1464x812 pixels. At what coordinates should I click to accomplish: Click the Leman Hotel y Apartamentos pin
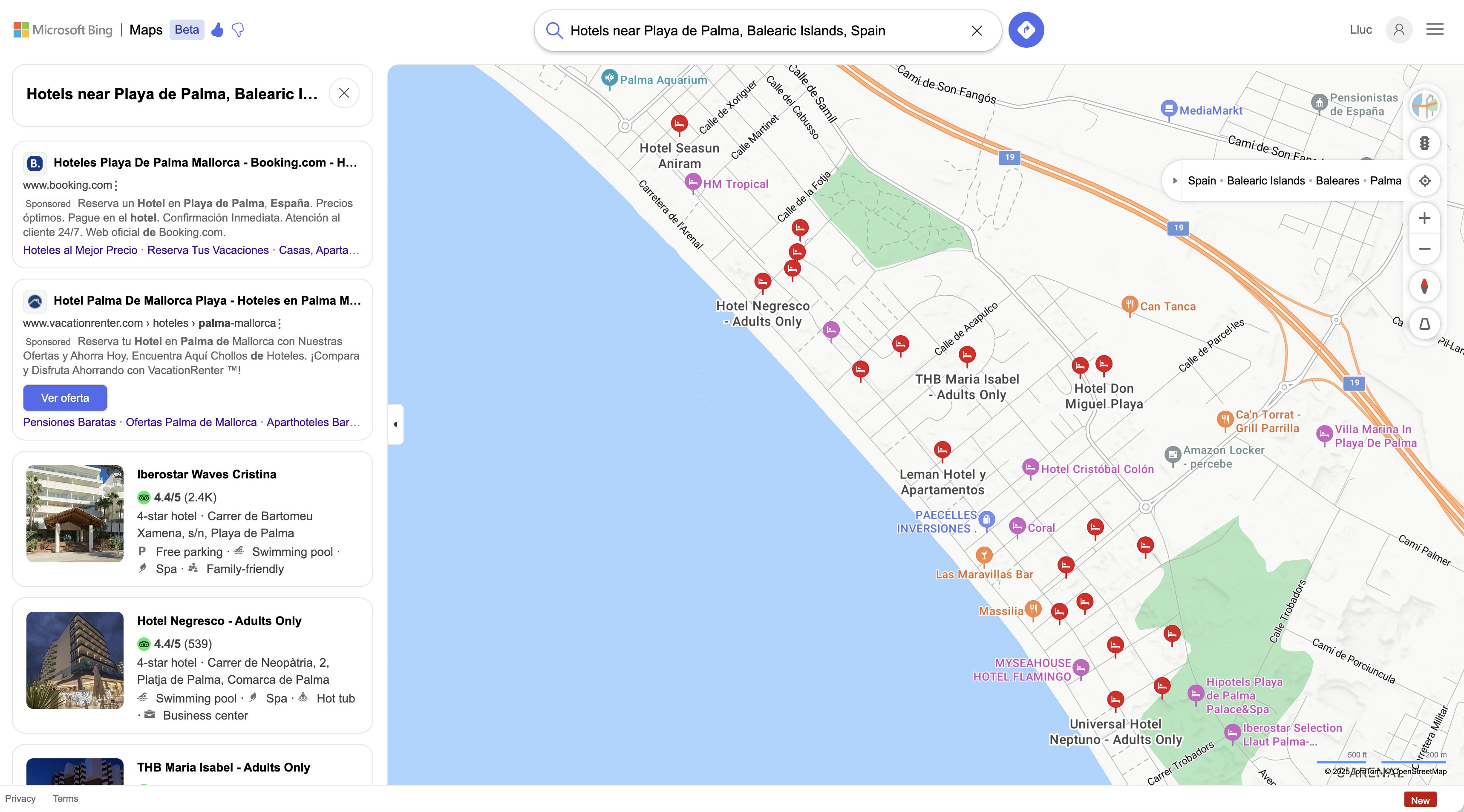942,451
